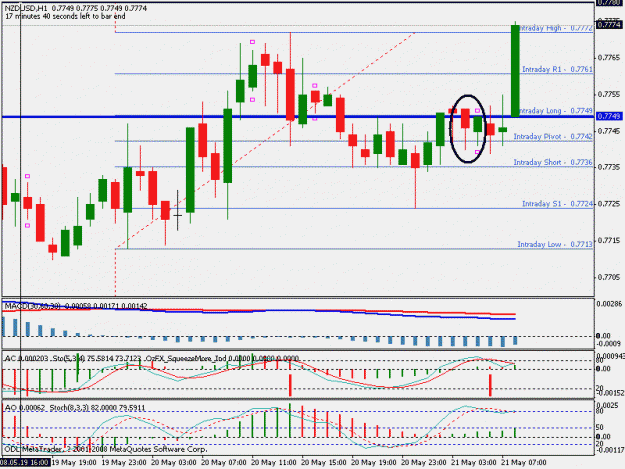Click the '20 May 03:00' time label
Screen dimensions: 625x469
tap(174, 463)
